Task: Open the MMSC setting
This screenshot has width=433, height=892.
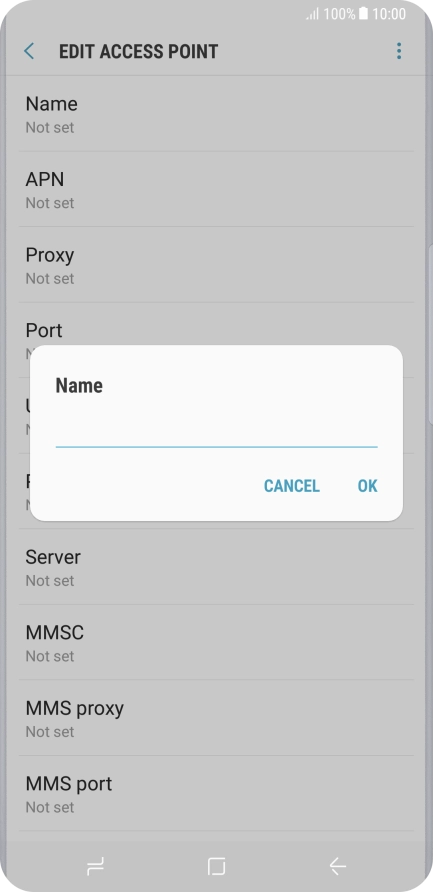Action: pos(216,643)
